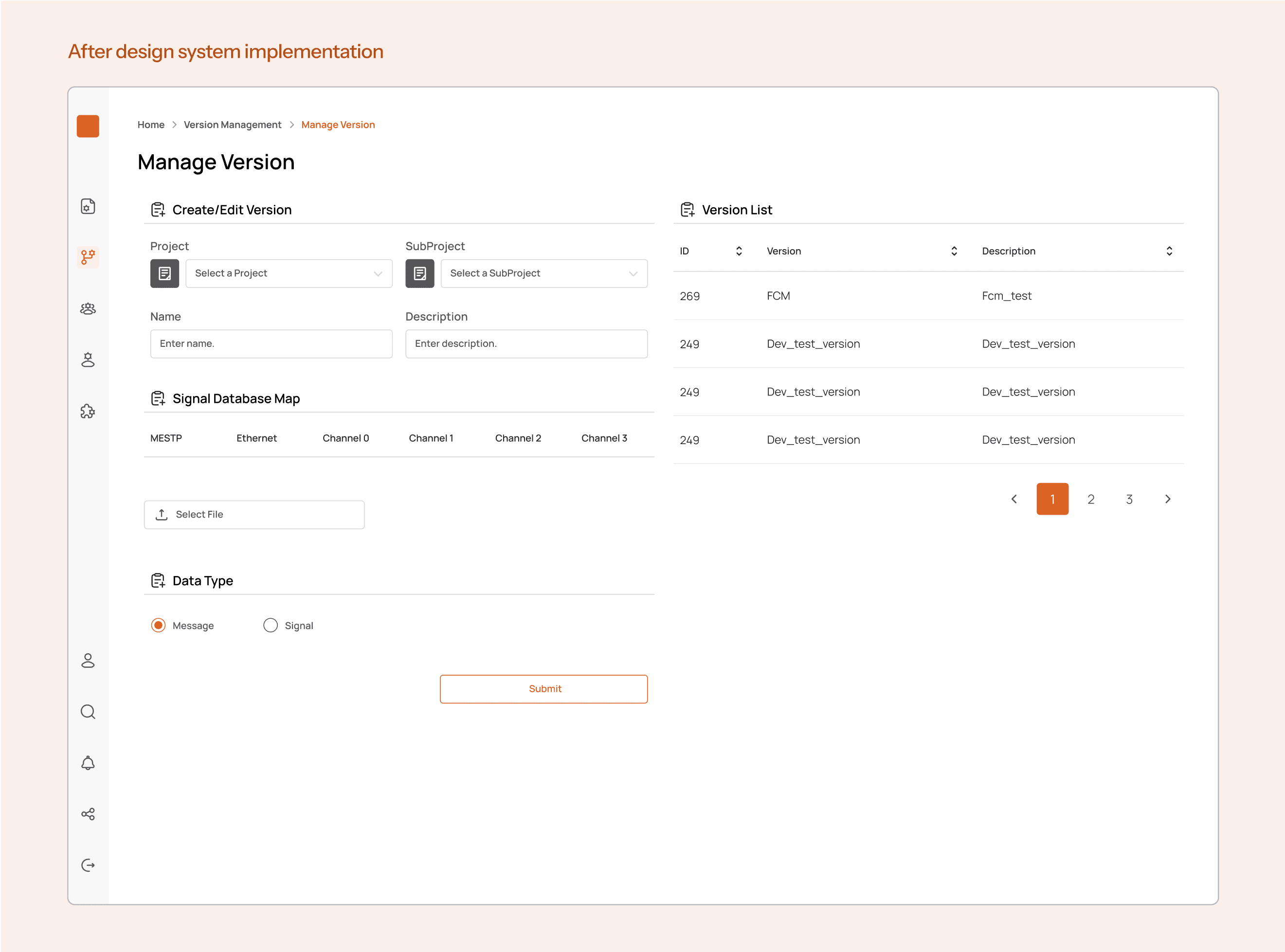Screen dimensions: 1285x952
Task: Open the puzzle piece plugins icon
Action: point(88,412)
